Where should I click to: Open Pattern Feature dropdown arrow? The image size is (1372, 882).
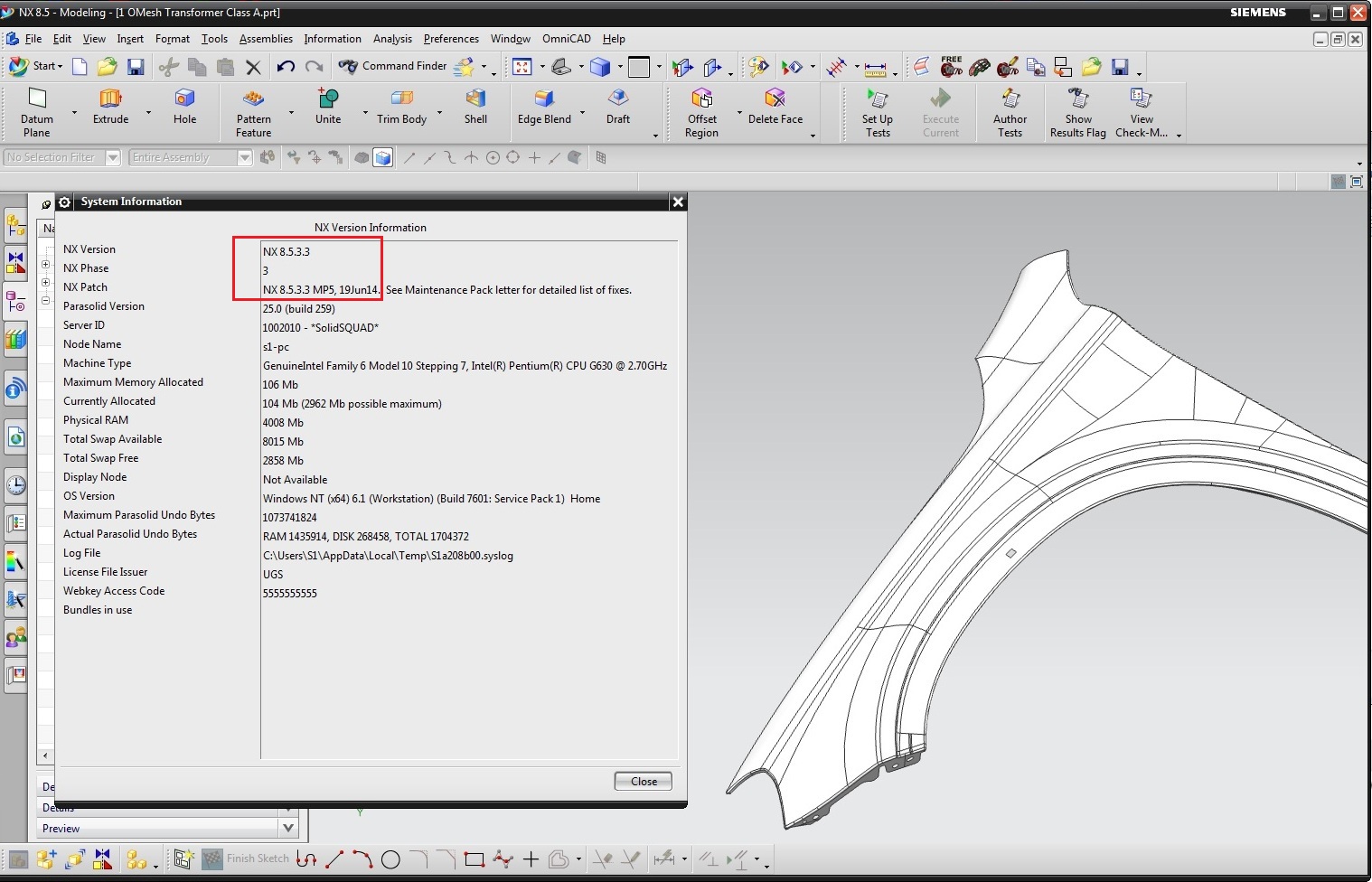pyautogui.click(x=291, y=113)
